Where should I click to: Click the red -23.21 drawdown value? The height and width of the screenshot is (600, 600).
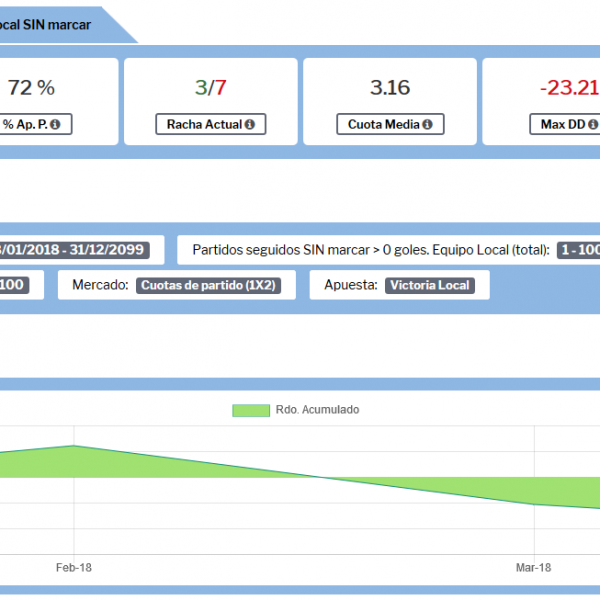pos(569,87)
